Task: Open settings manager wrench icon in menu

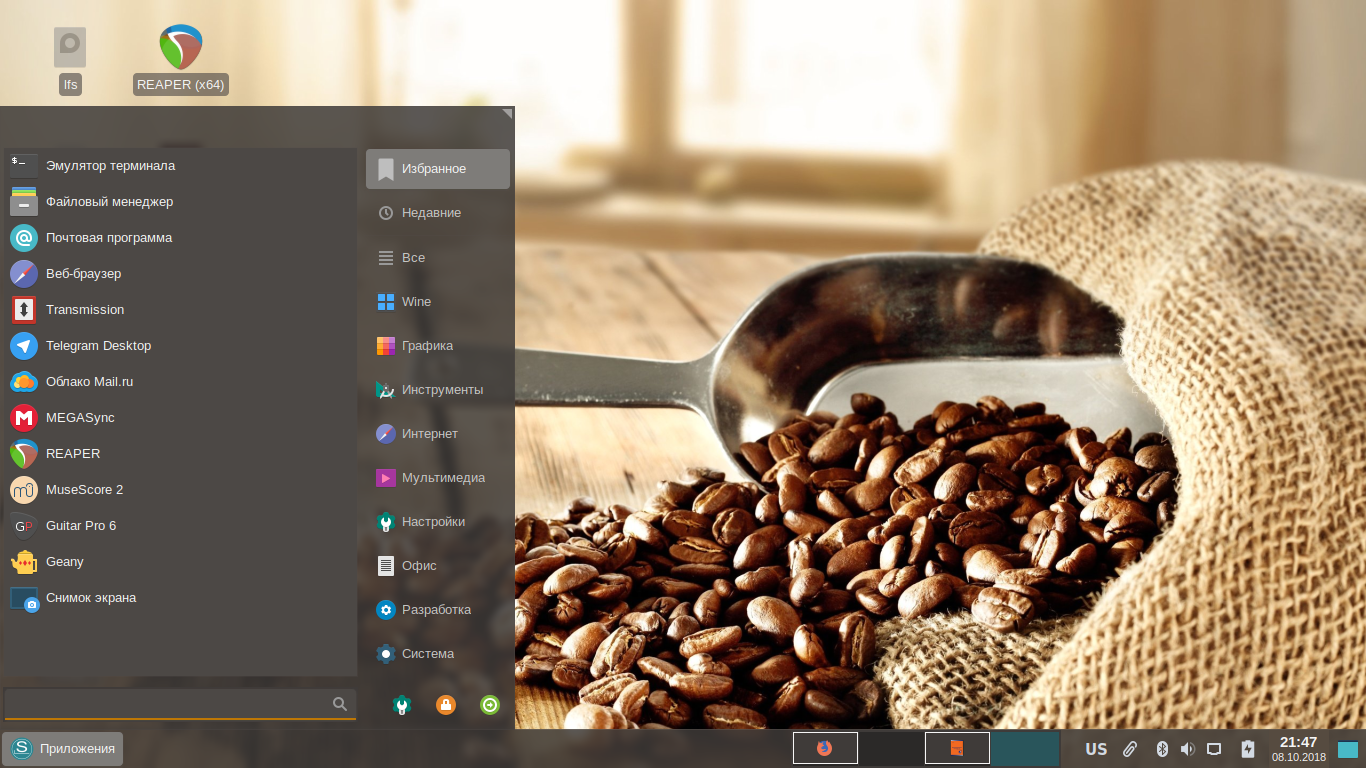Action: point(402,705)
